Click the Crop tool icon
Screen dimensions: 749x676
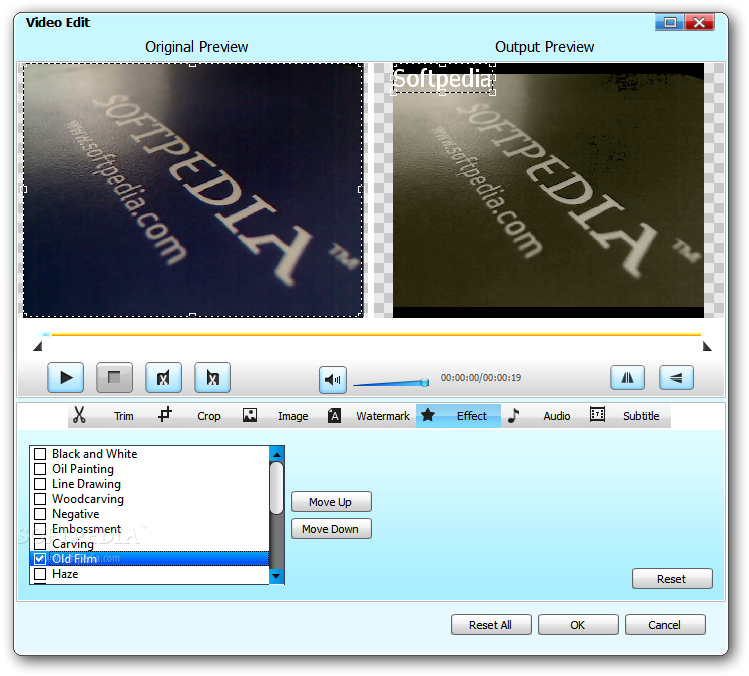tap(165, 414)
